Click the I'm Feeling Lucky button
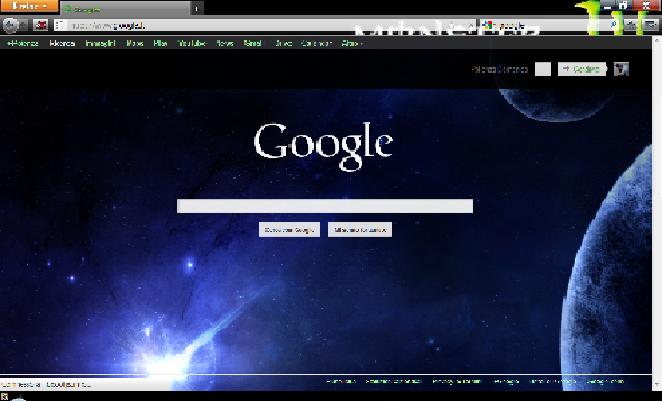Viewport: 662px width, 401px height. tap(360, 230)
